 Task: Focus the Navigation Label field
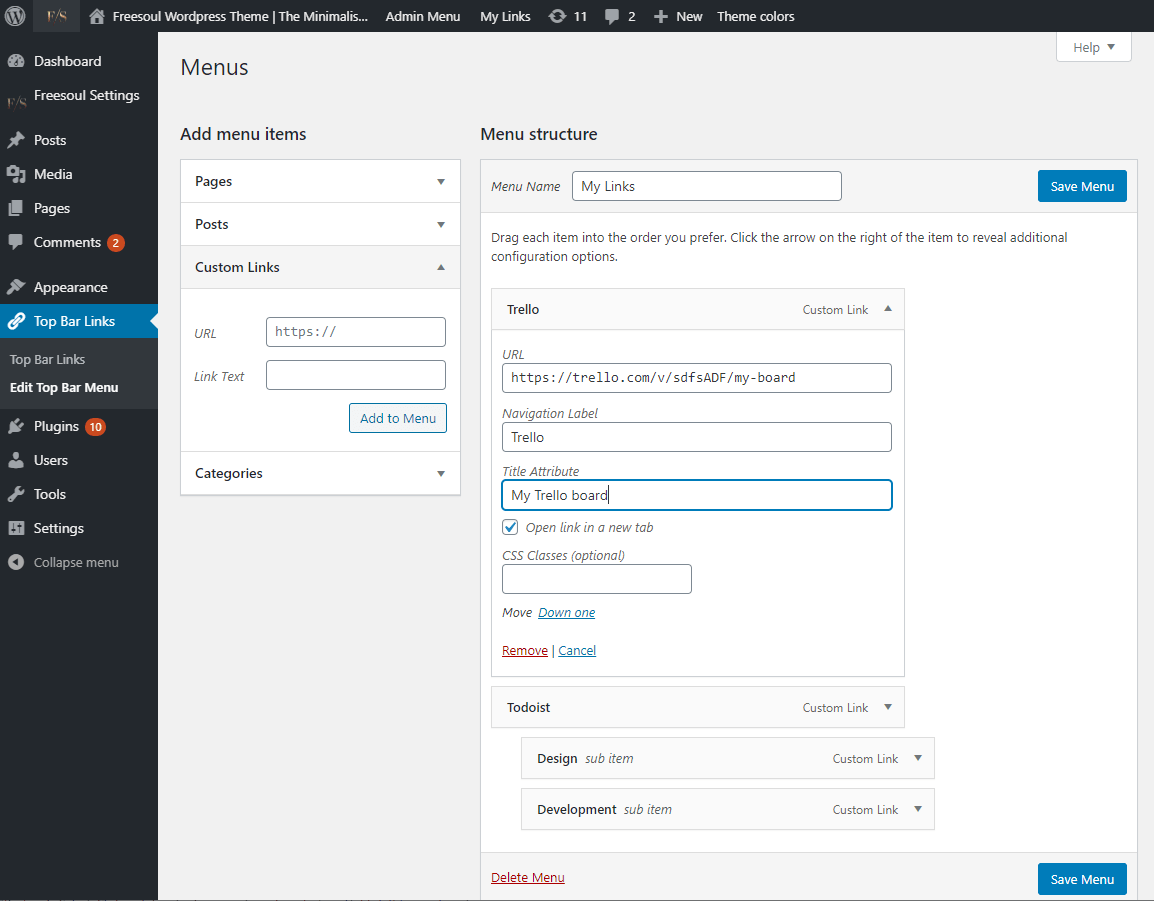(696, 437)
